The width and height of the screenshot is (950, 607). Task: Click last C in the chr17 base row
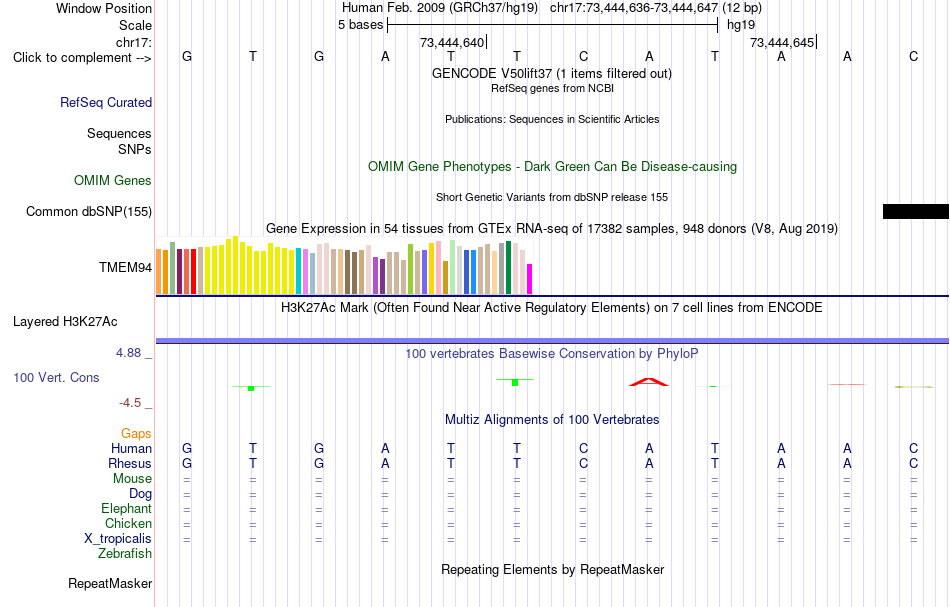click(914, 57)
